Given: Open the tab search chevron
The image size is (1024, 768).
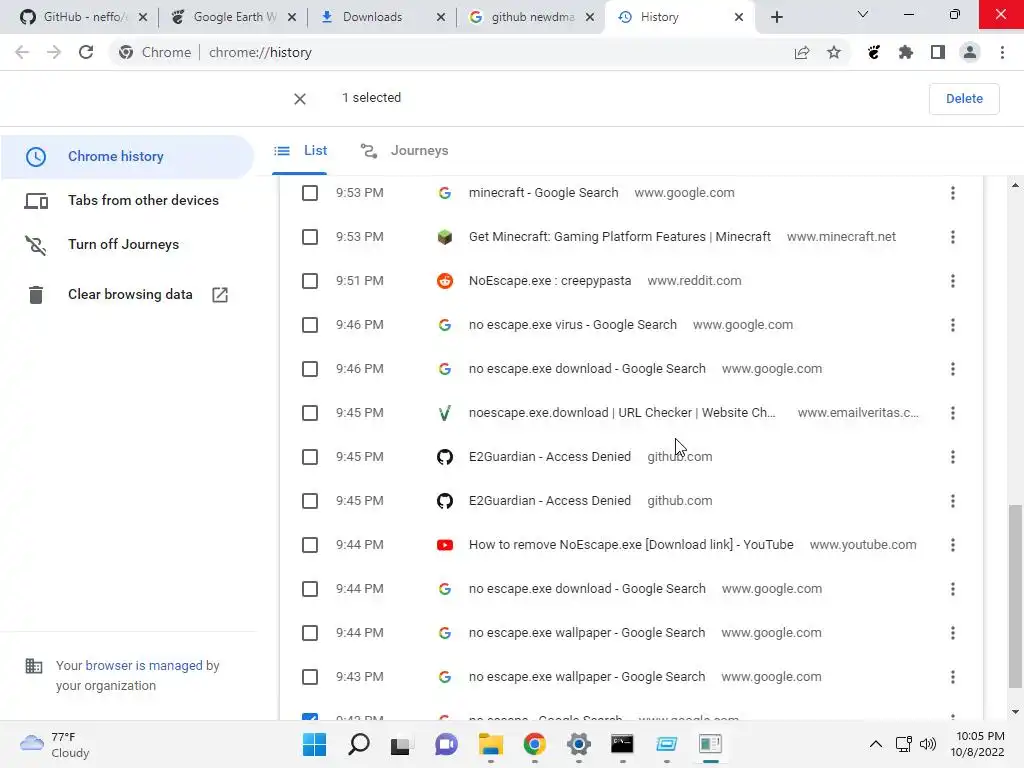Looking at the screenshot, I should click(x=863, y=14).
